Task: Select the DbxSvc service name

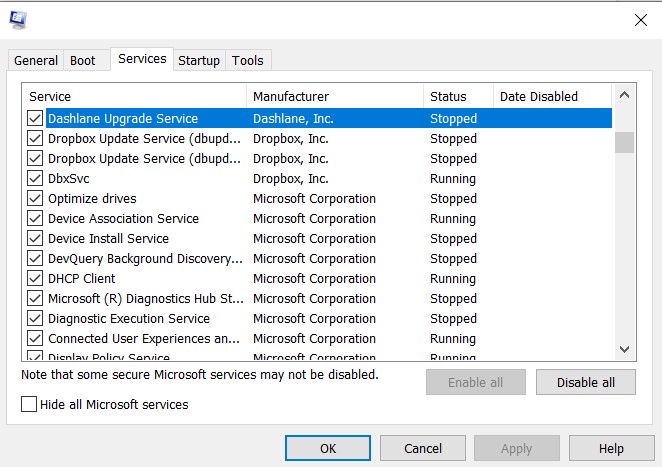Action: coord(69,179)
